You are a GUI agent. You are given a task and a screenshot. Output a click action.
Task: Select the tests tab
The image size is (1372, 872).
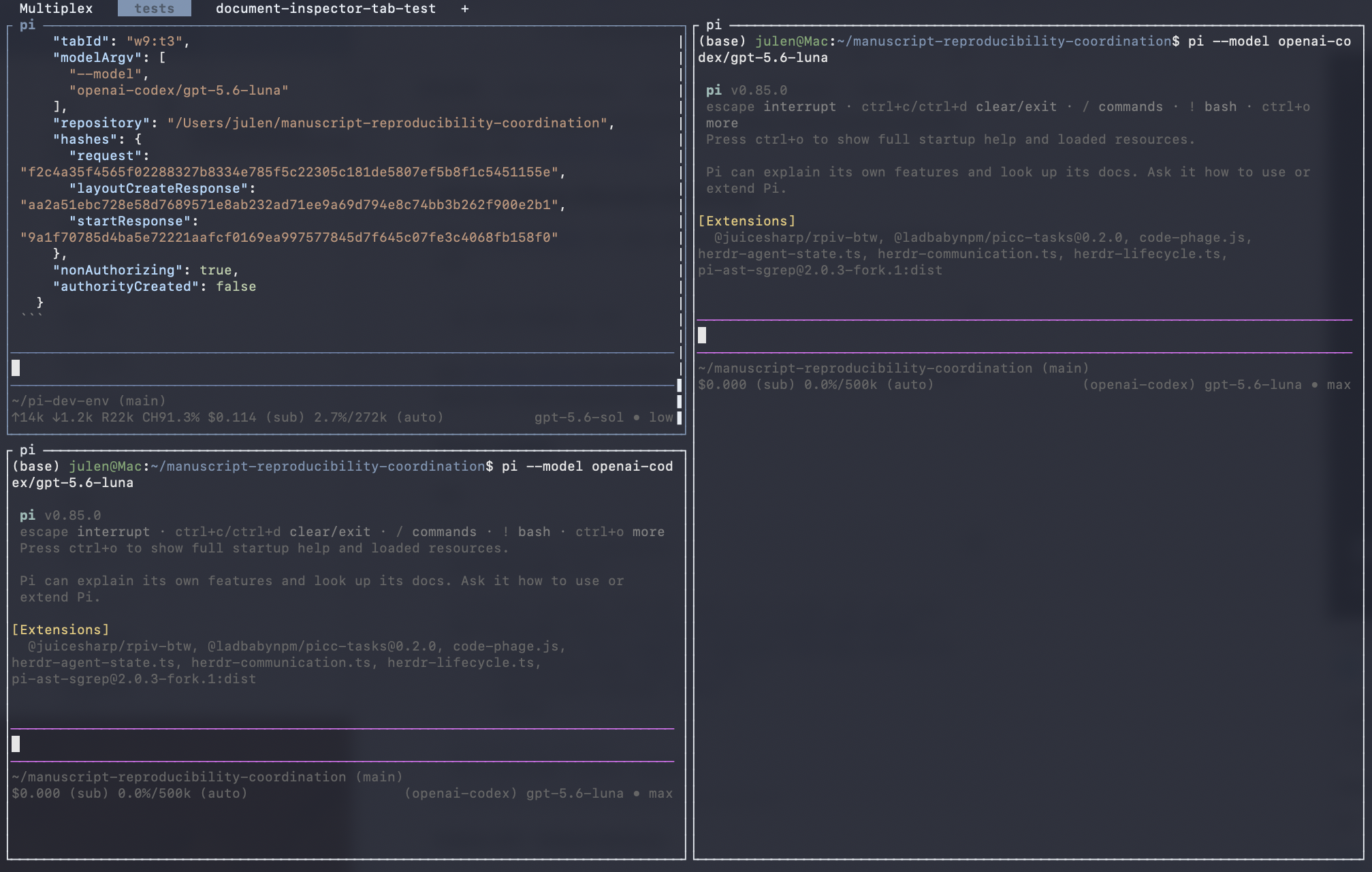point(154,8)
